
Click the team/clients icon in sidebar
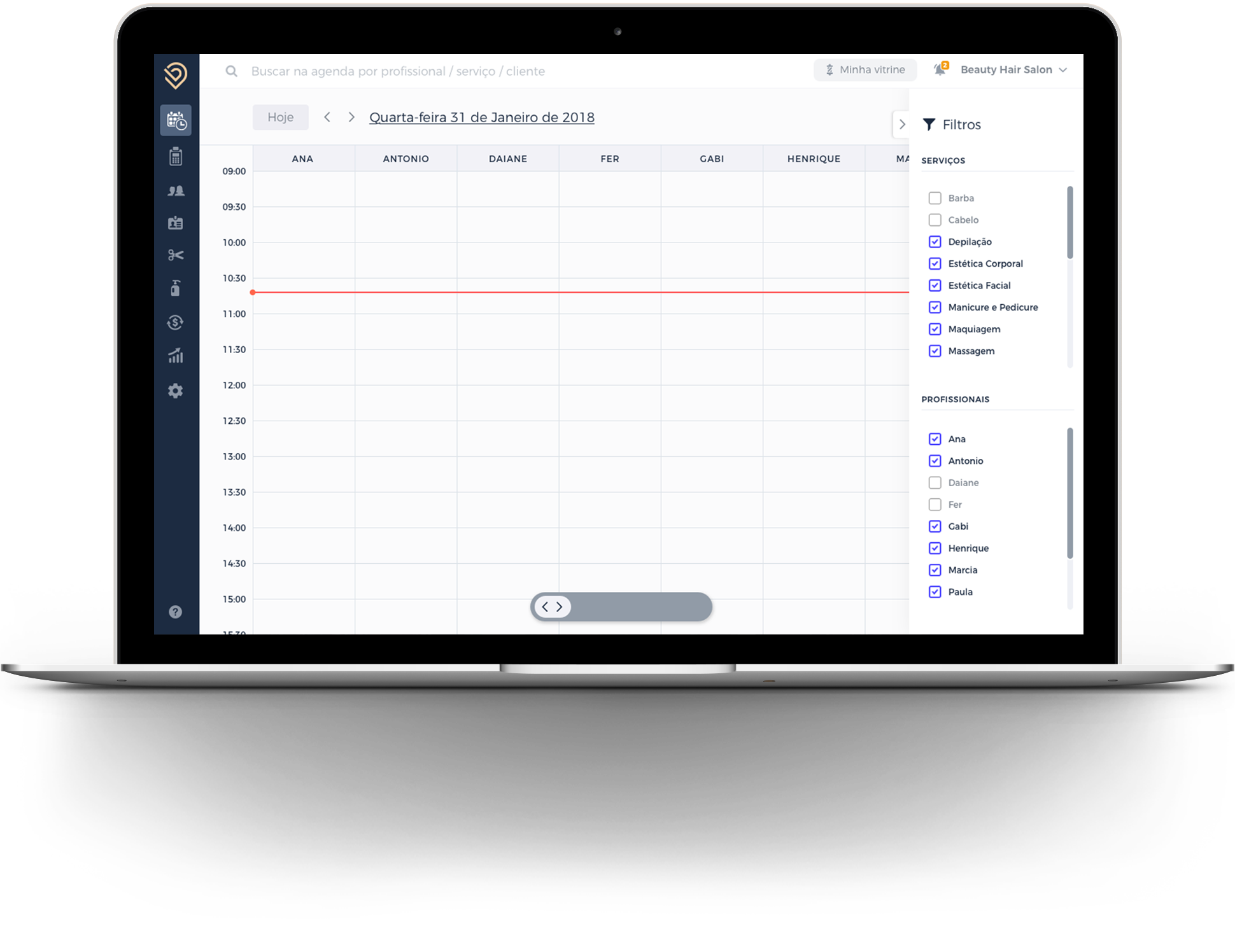click(x=177, y=190)
